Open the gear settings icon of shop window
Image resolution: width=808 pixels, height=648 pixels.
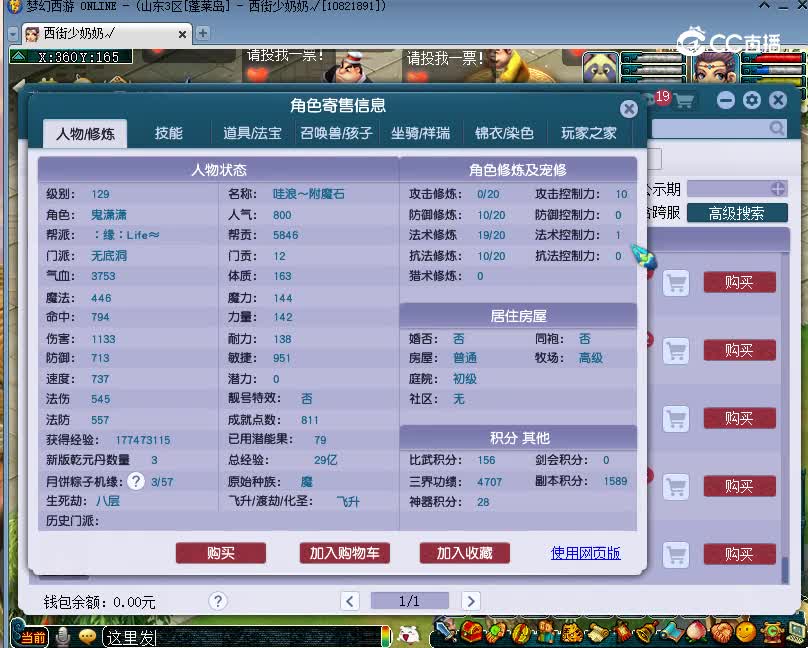(x=752, y=100)
